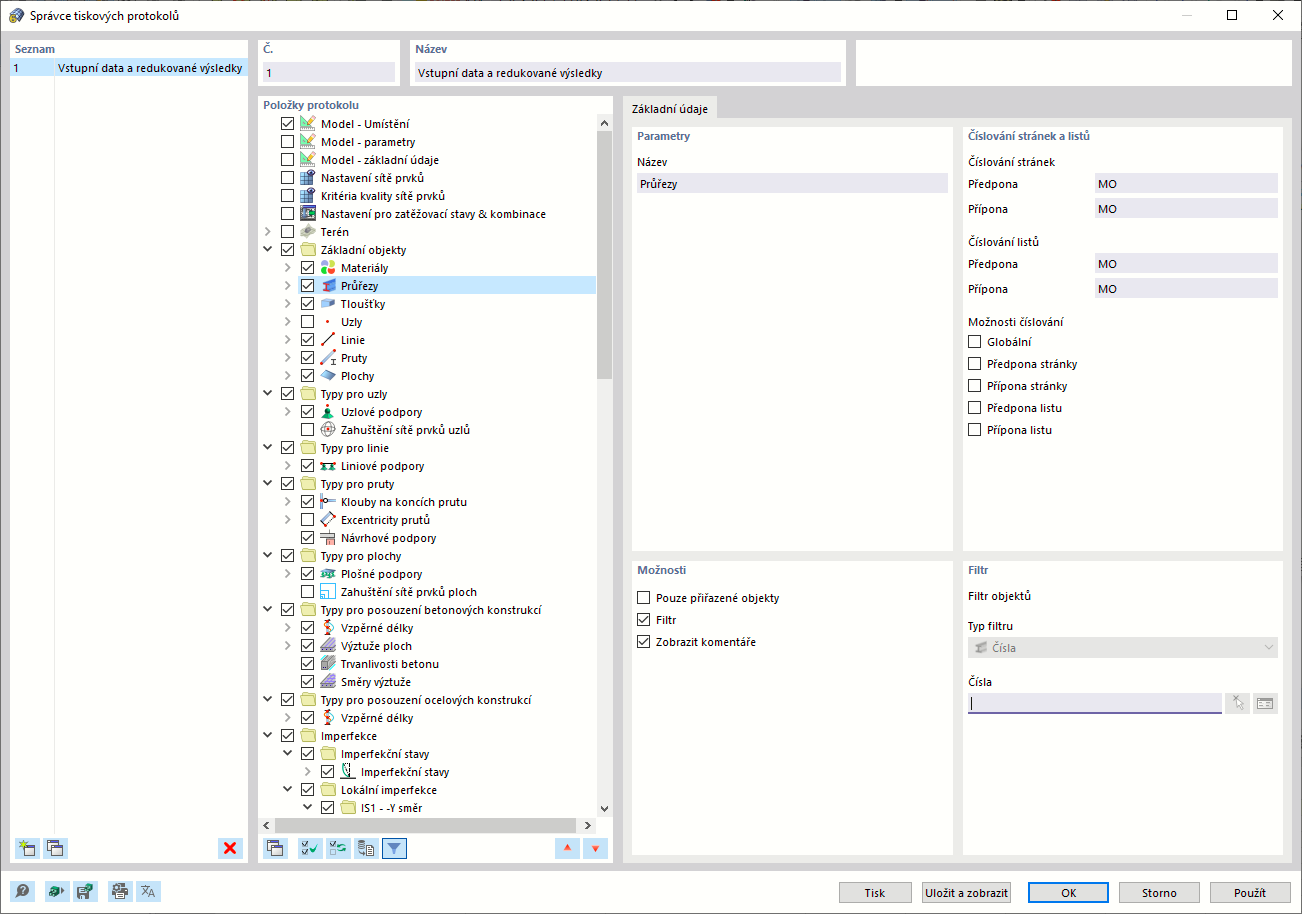Click the Název field in Parametry
The height and width of the screenshot is (914, 1302).
point(792,183)
